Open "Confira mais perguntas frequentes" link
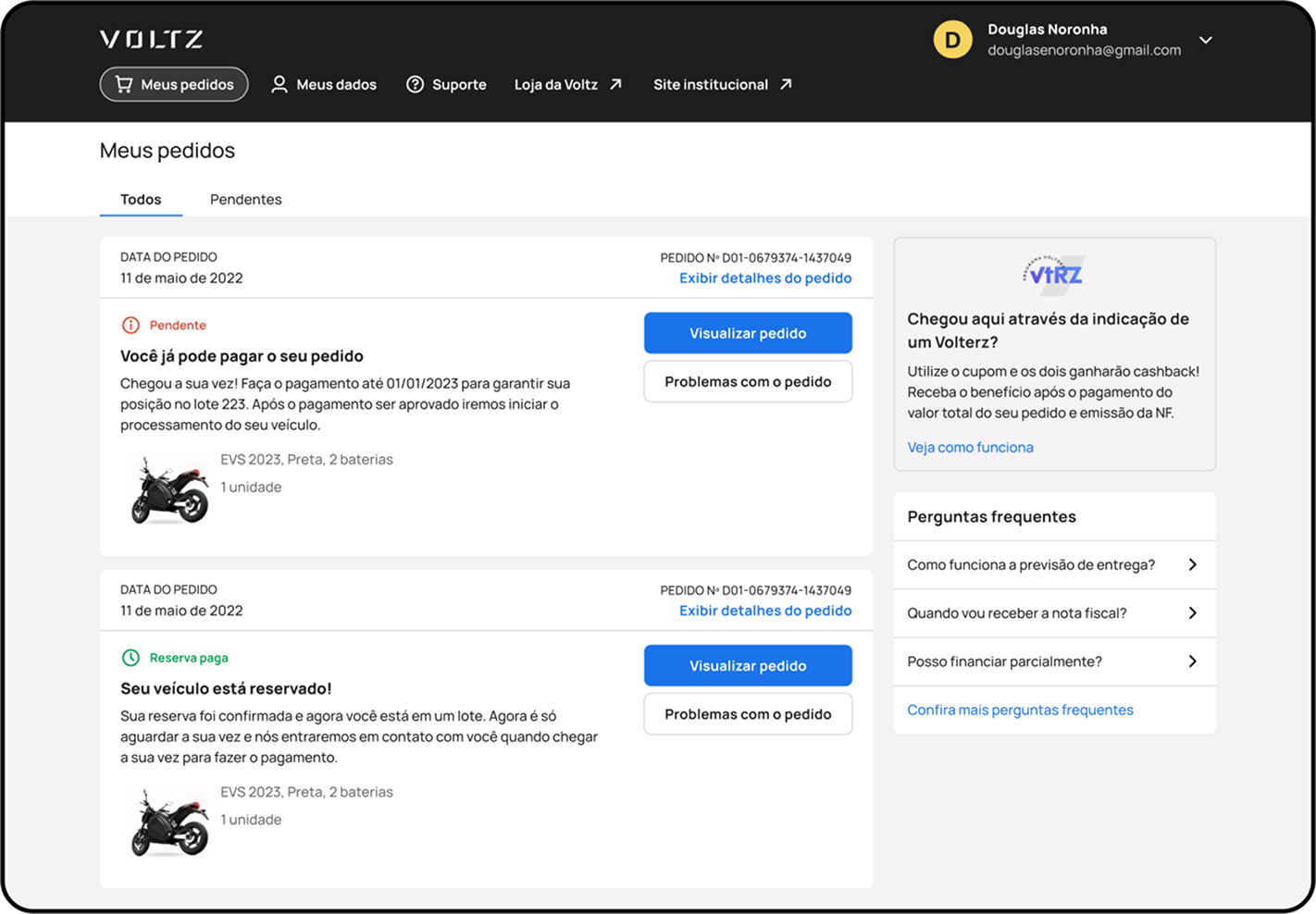 (x=1020, y=710)
